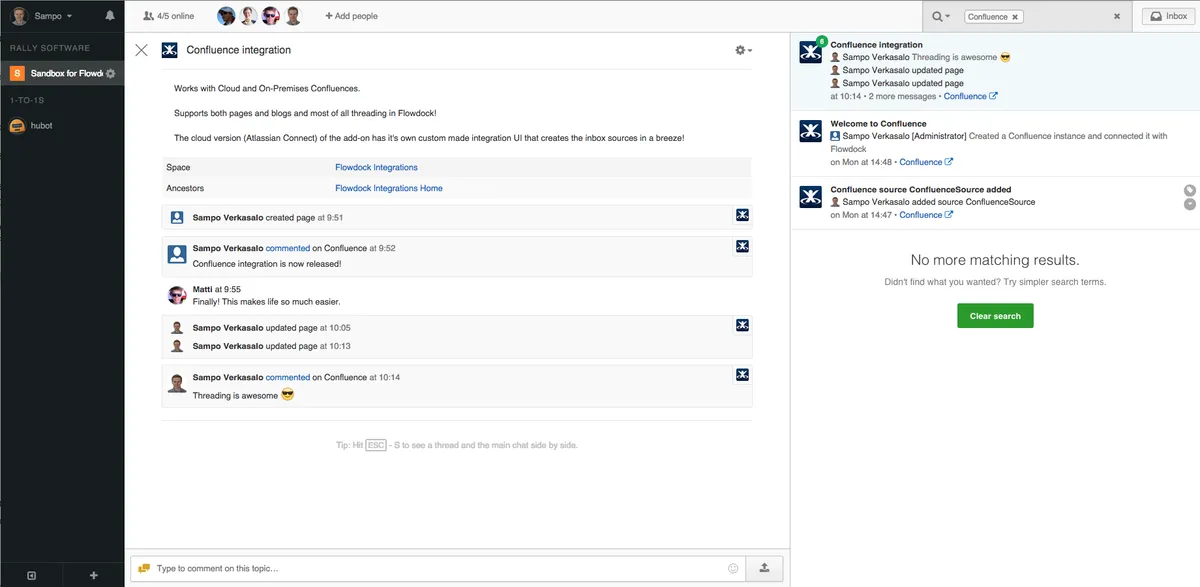Click fourth online user avatar
The width and height of the screenshot is (1200, 587).
[x=292, y=16]
